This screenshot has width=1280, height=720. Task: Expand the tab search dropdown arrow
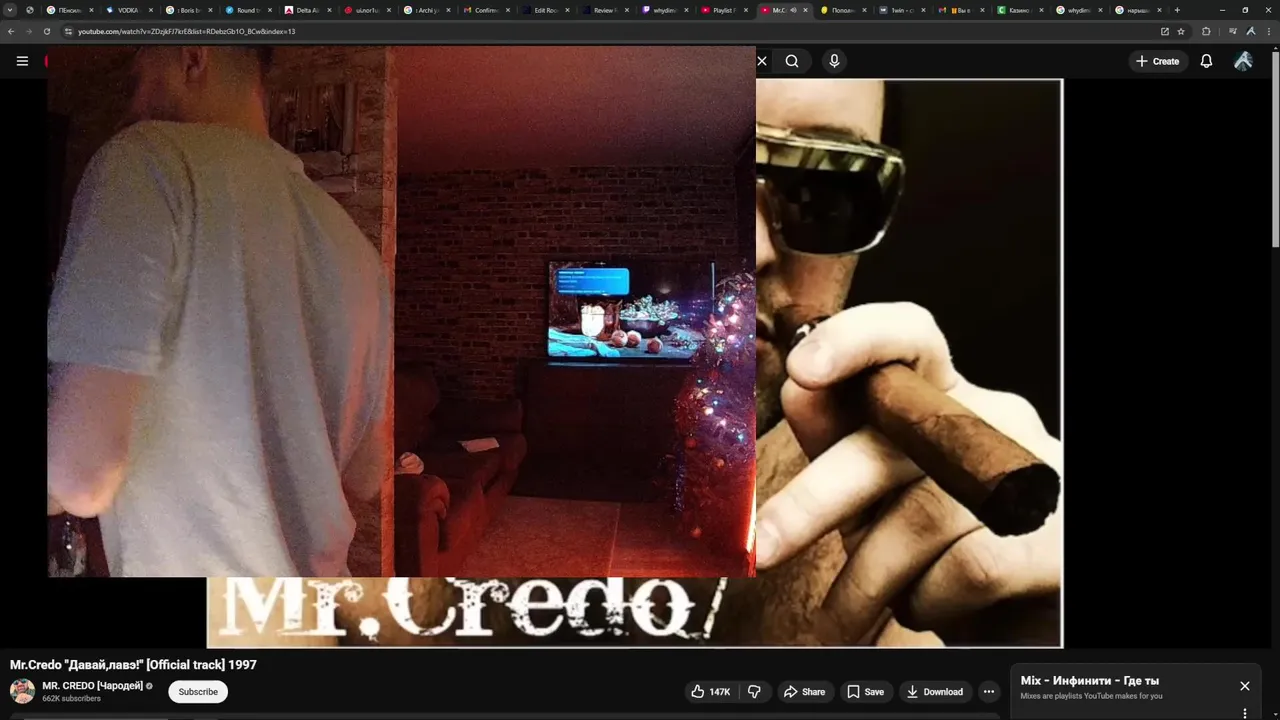[x=10, y=10]
